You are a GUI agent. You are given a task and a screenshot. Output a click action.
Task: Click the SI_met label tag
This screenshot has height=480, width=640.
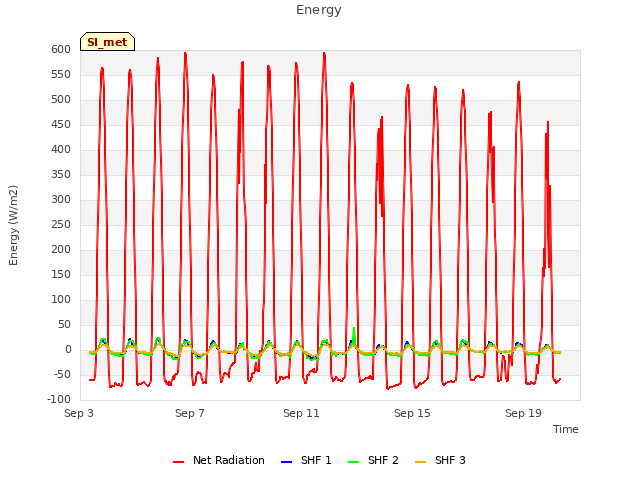(x=107, y=42)
